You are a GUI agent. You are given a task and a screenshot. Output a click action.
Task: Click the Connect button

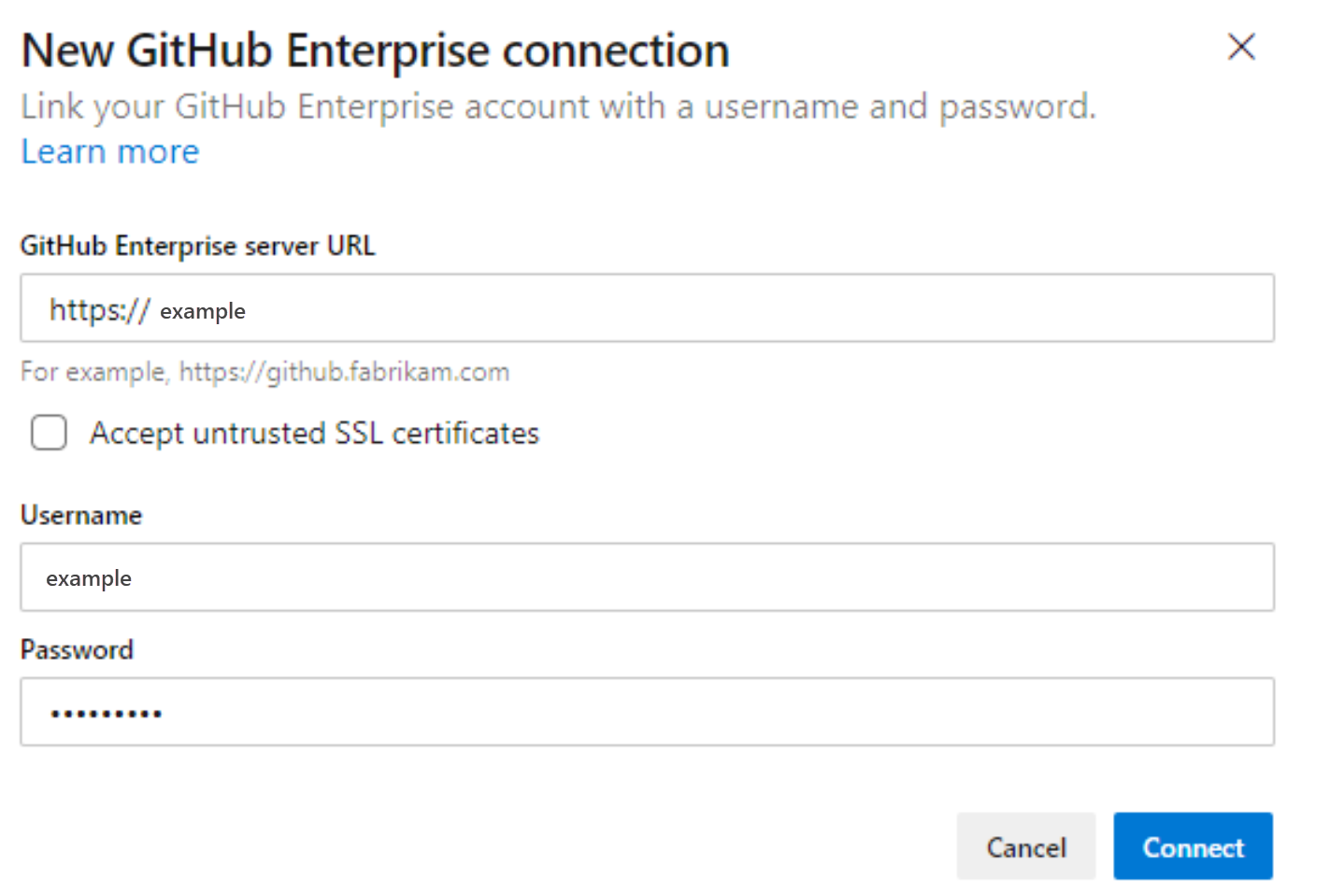pos(1193,846)
